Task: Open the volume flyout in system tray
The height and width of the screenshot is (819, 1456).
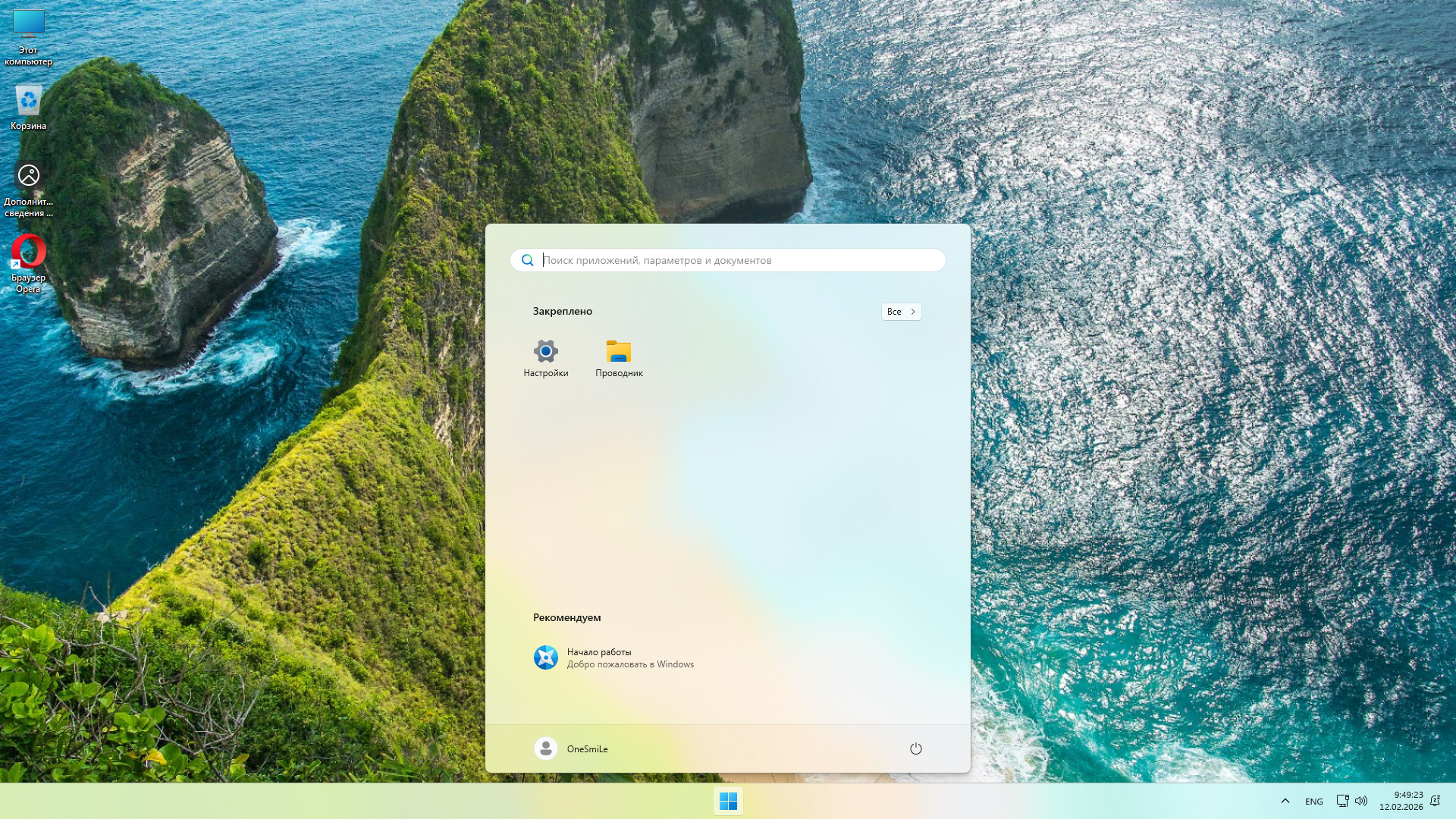Action: 1363,800
